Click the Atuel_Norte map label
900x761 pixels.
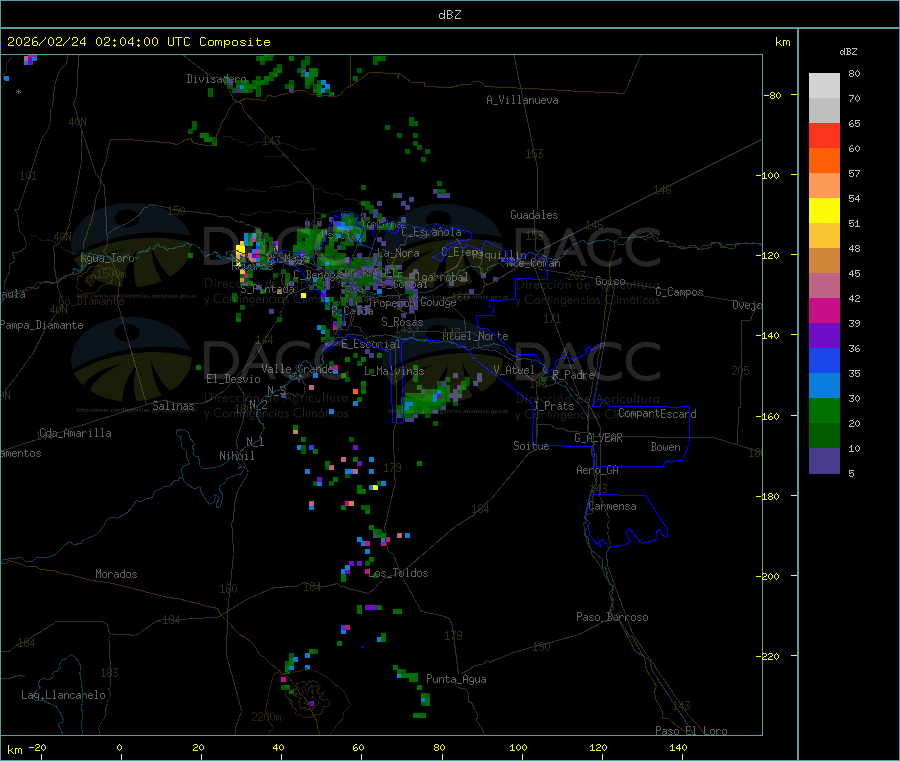pyautogui.click(x=475, y=336)
